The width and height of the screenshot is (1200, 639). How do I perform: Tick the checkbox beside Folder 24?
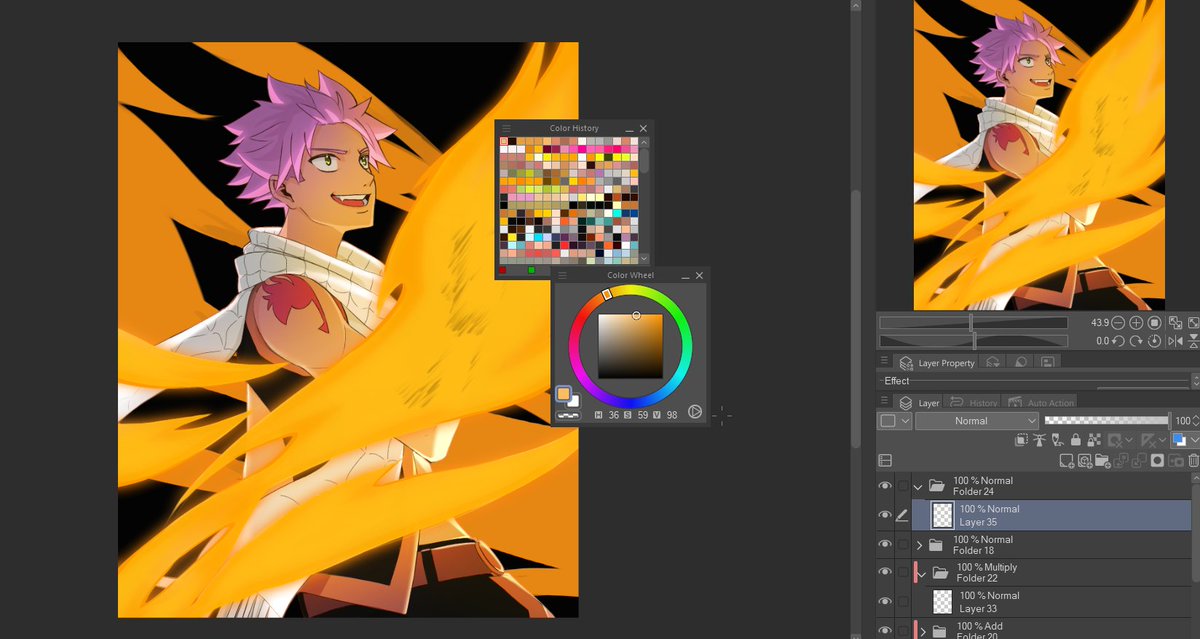[x=903, y=486]
